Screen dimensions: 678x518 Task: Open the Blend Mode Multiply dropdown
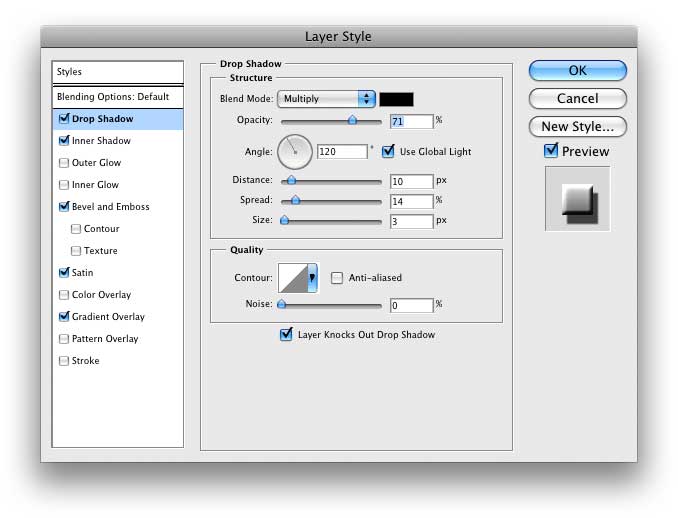click(326, 99)
